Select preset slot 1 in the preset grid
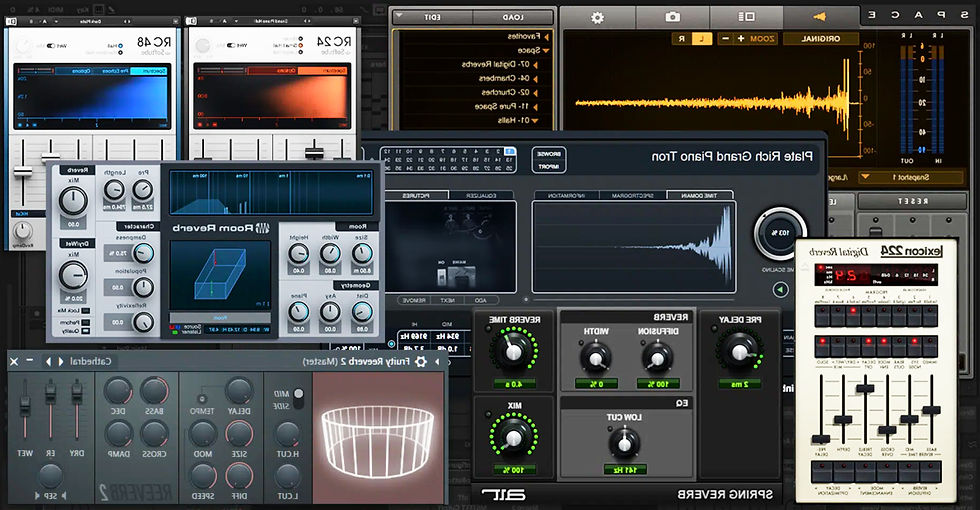The height and width of the screenshot is (510, 980). coord(511,151)
